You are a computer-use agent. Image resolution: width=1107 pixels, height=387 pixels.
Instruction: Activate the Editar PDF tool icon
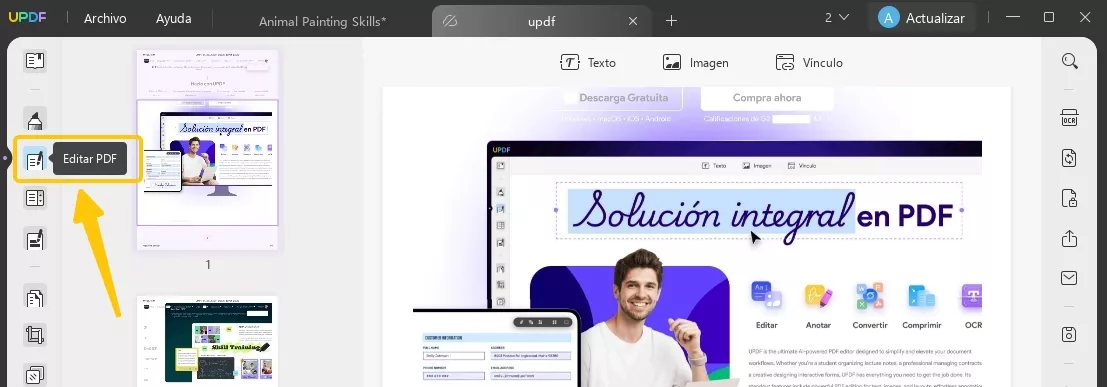coord(35,160)
